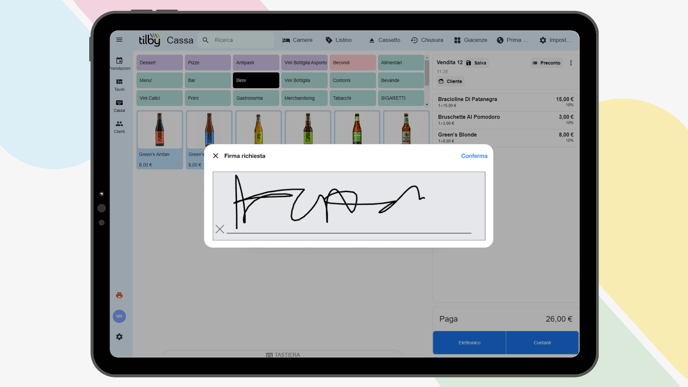
Task: Select the Green's Amber beer thumbnail
Action: tap(160, 130)
